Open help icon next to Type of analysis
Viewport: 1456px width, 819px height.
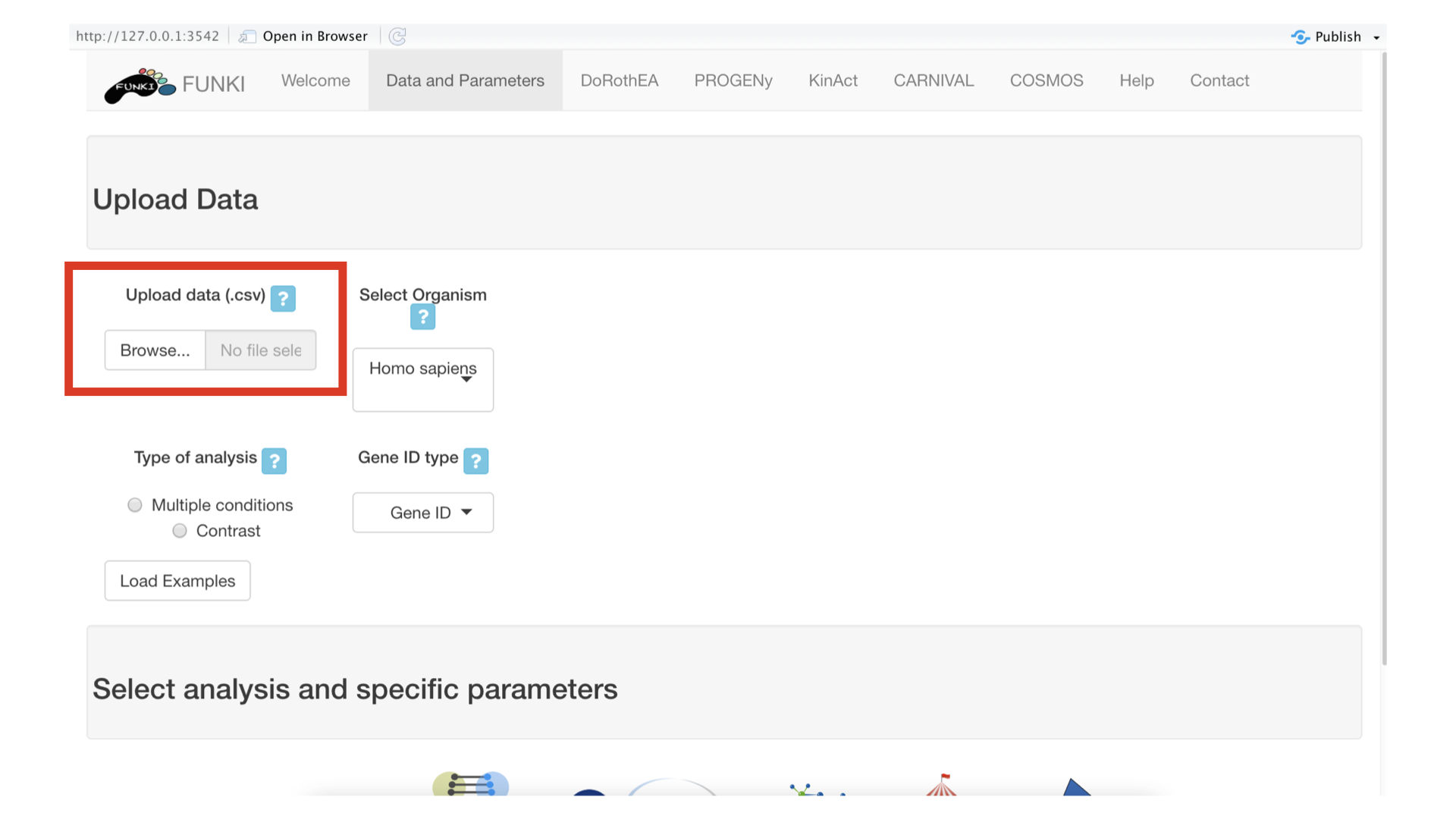274,460
